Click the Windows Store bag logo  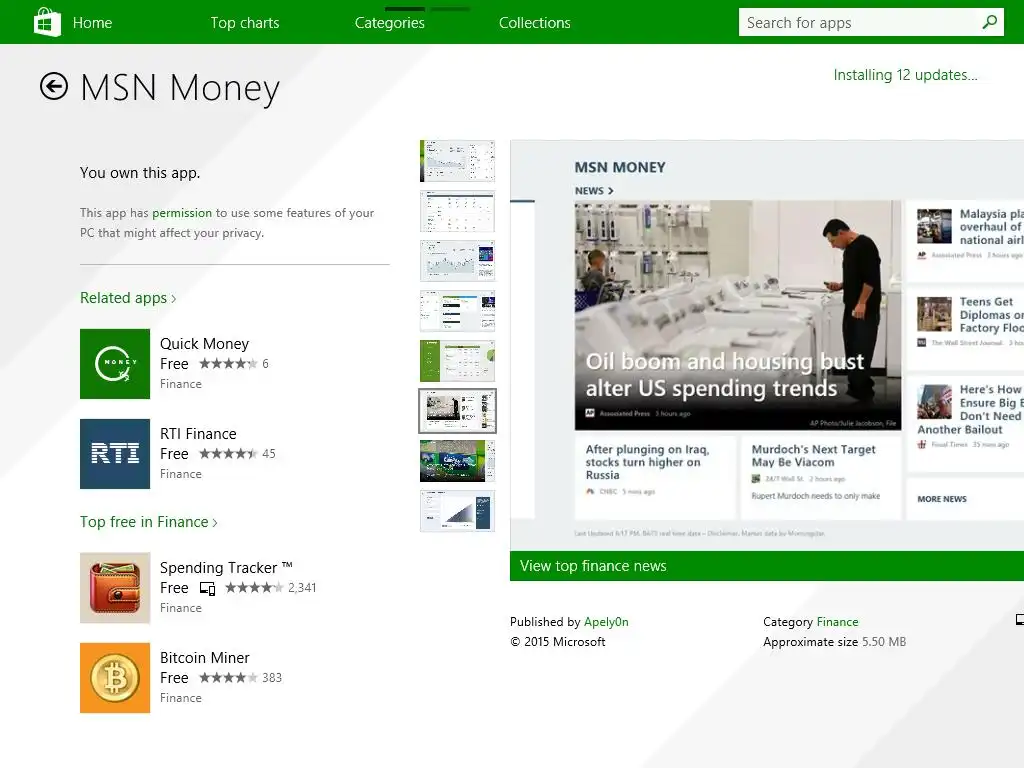point(47,22)
